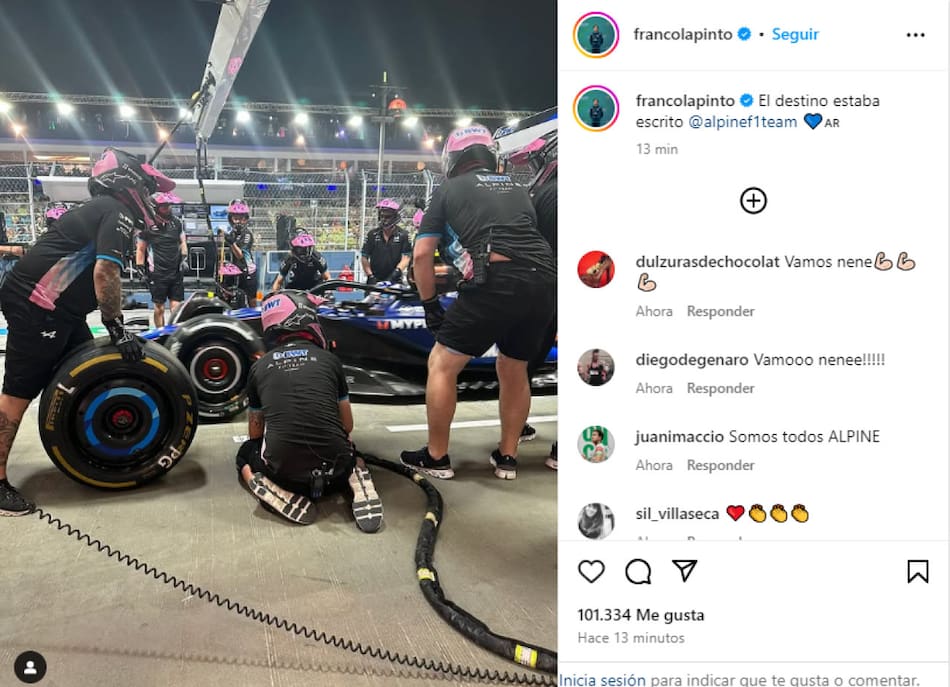Like the post with the heart icon
This screenshot has height=687, width=950.
tap(591, 571)
